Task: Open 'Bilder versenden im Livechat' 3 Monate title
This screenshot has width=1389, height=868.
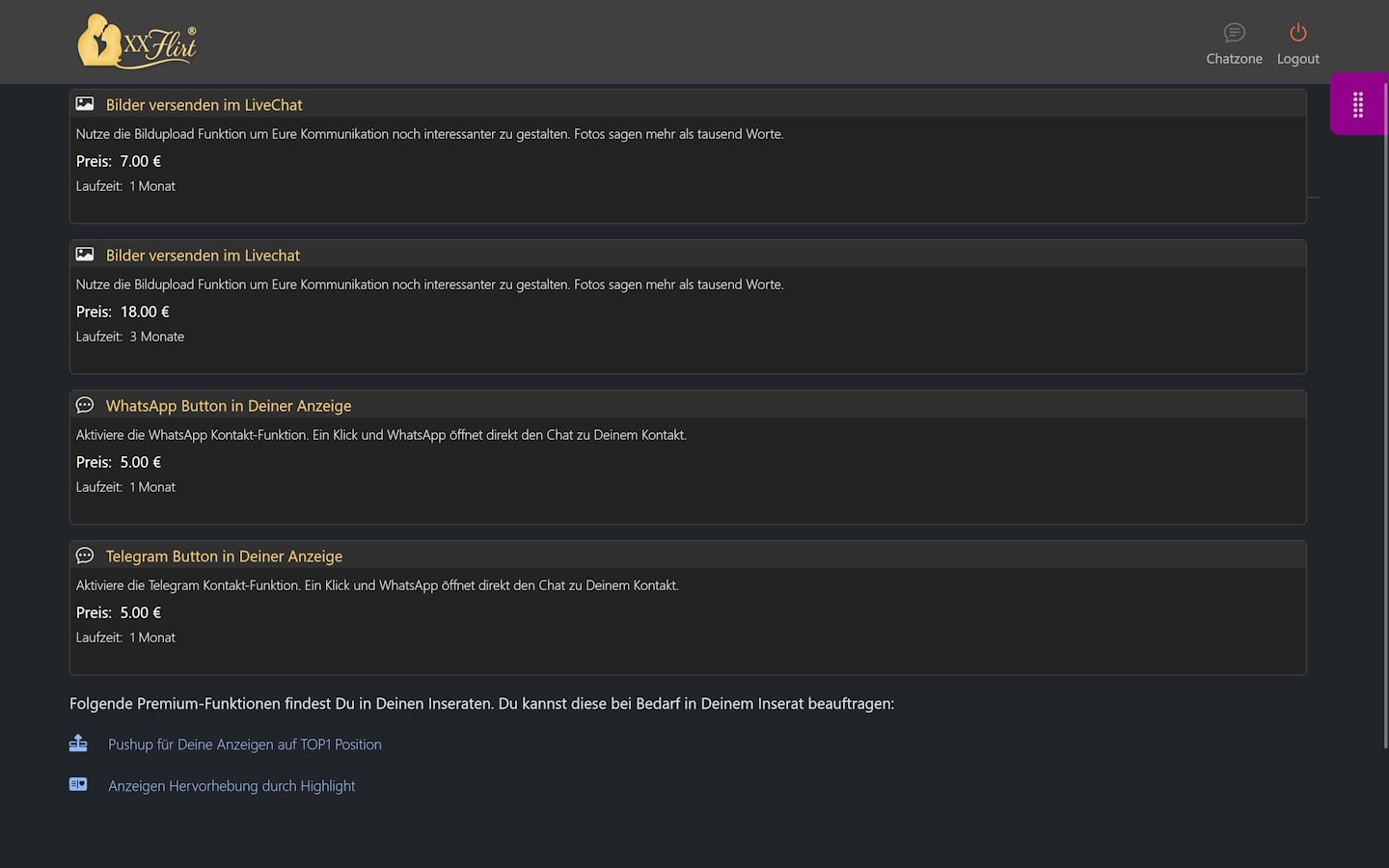Action: [203, 256]
